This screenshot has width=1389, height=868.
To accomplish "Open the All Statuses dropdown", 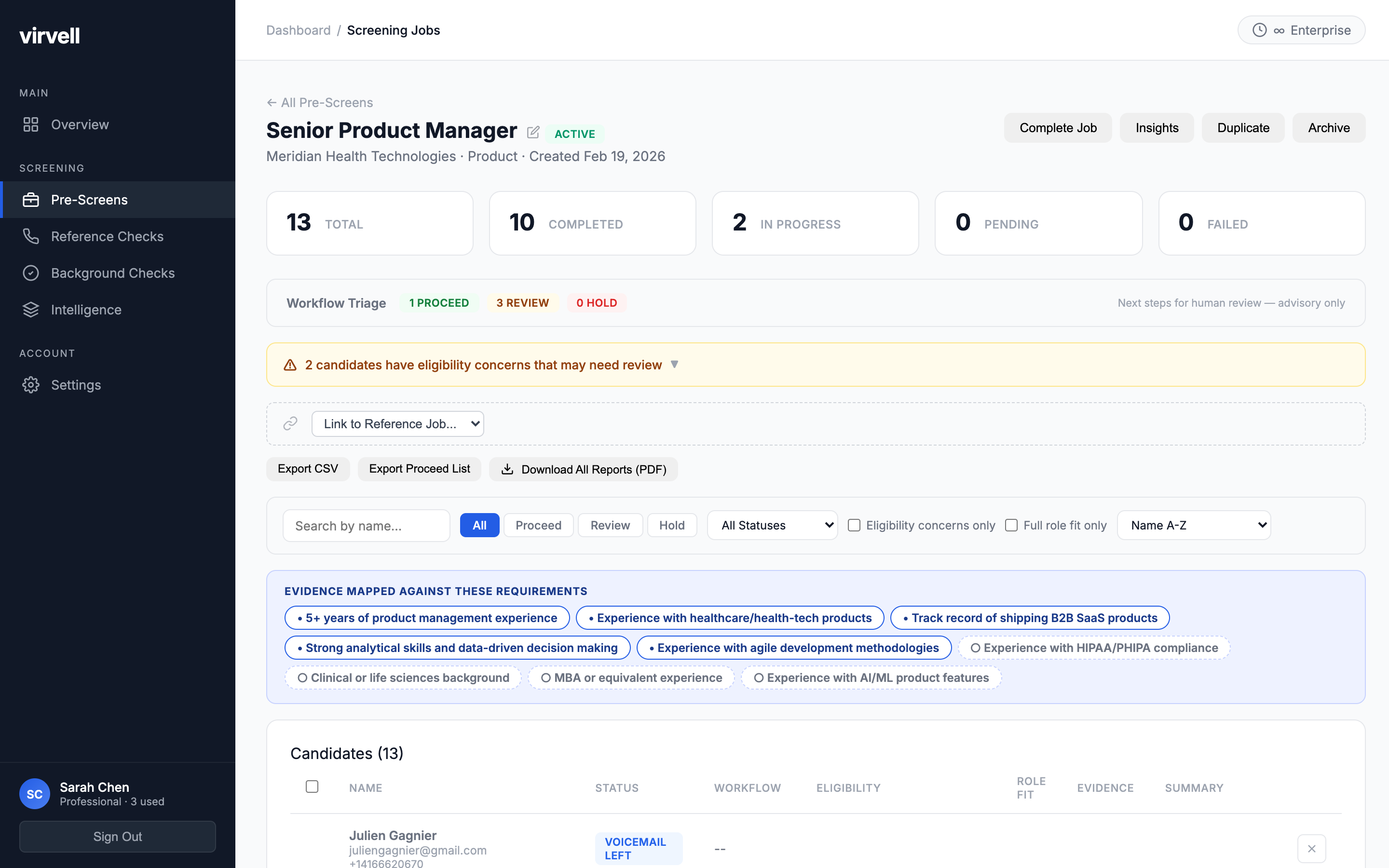I will (x=771, y=525).
